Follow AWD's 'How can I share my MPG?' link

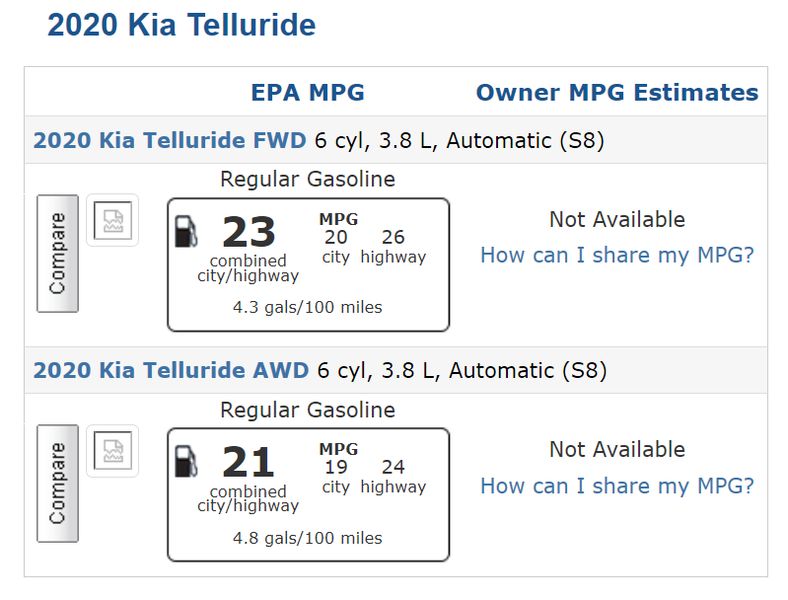pos(617,486)
